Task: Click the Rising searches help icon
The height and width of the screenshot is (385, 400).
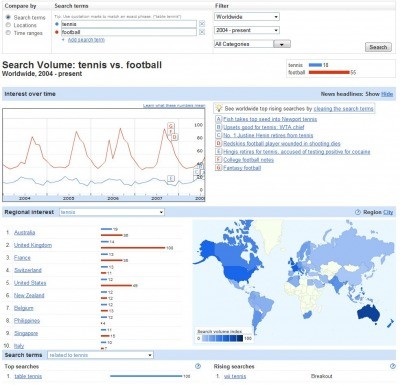Action: coord(393,366)
